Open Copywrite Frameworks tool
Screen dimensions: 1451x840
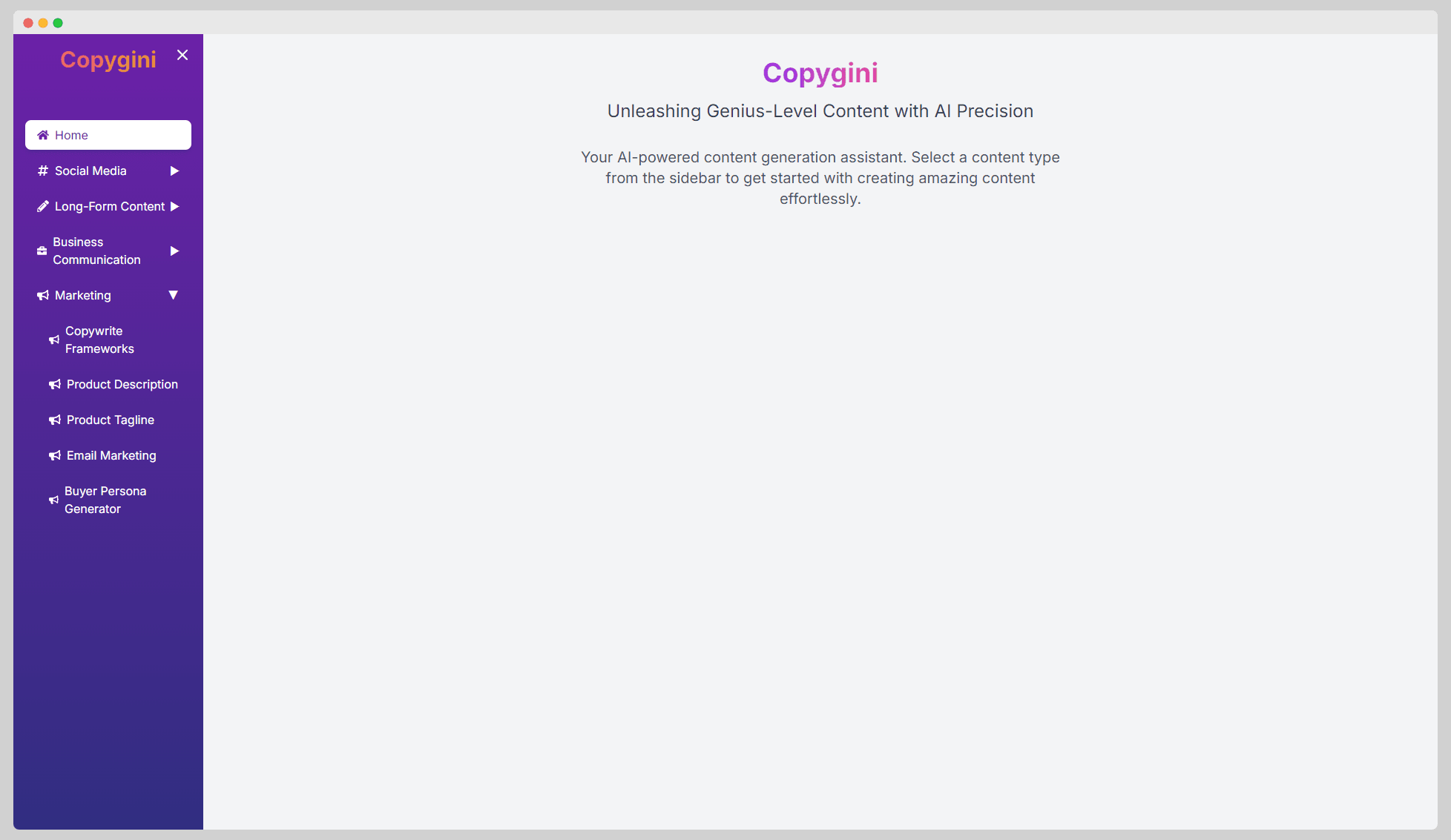coord(108,340)
